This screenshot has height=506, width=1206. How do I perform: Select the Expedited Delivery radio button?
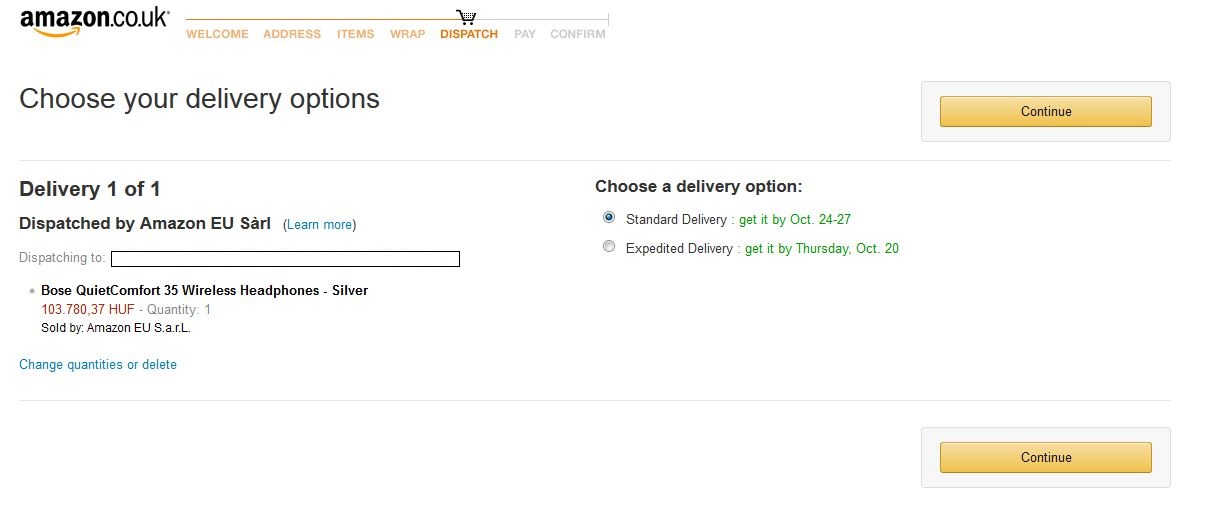[609, 247]
